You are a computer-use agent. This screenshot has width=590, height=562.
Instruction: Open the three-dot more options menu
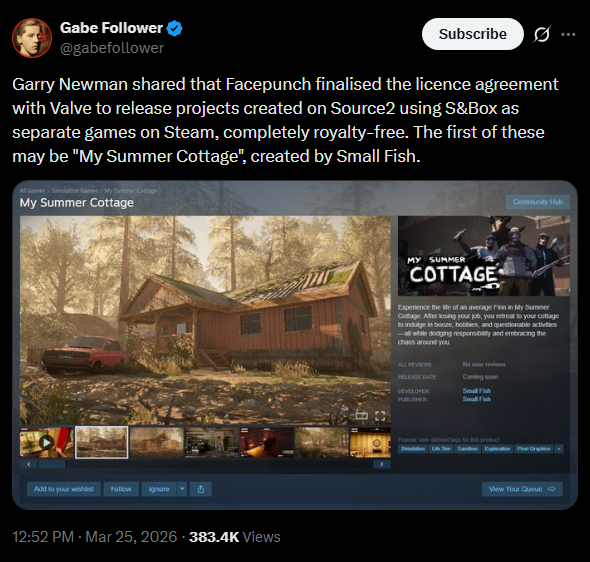(x=568, y=34)
